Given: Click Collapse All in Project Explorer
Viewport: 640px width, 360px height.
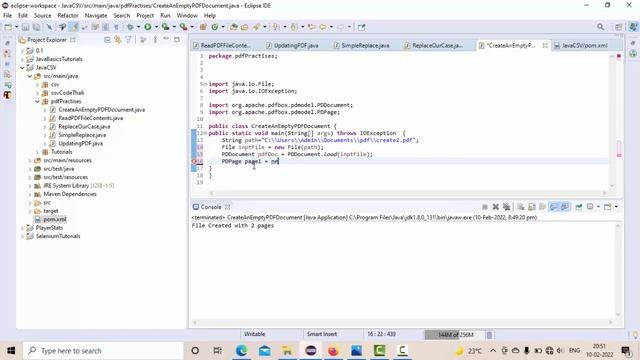Looking at the screenshot, I should point(107,40).
